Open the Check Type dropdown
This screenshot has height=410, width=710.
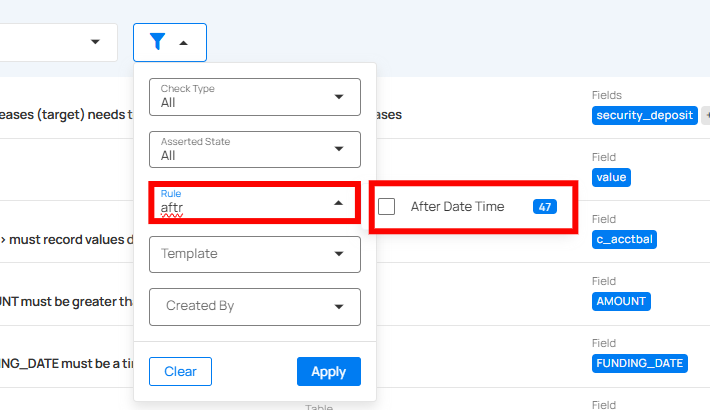[254, 96]
